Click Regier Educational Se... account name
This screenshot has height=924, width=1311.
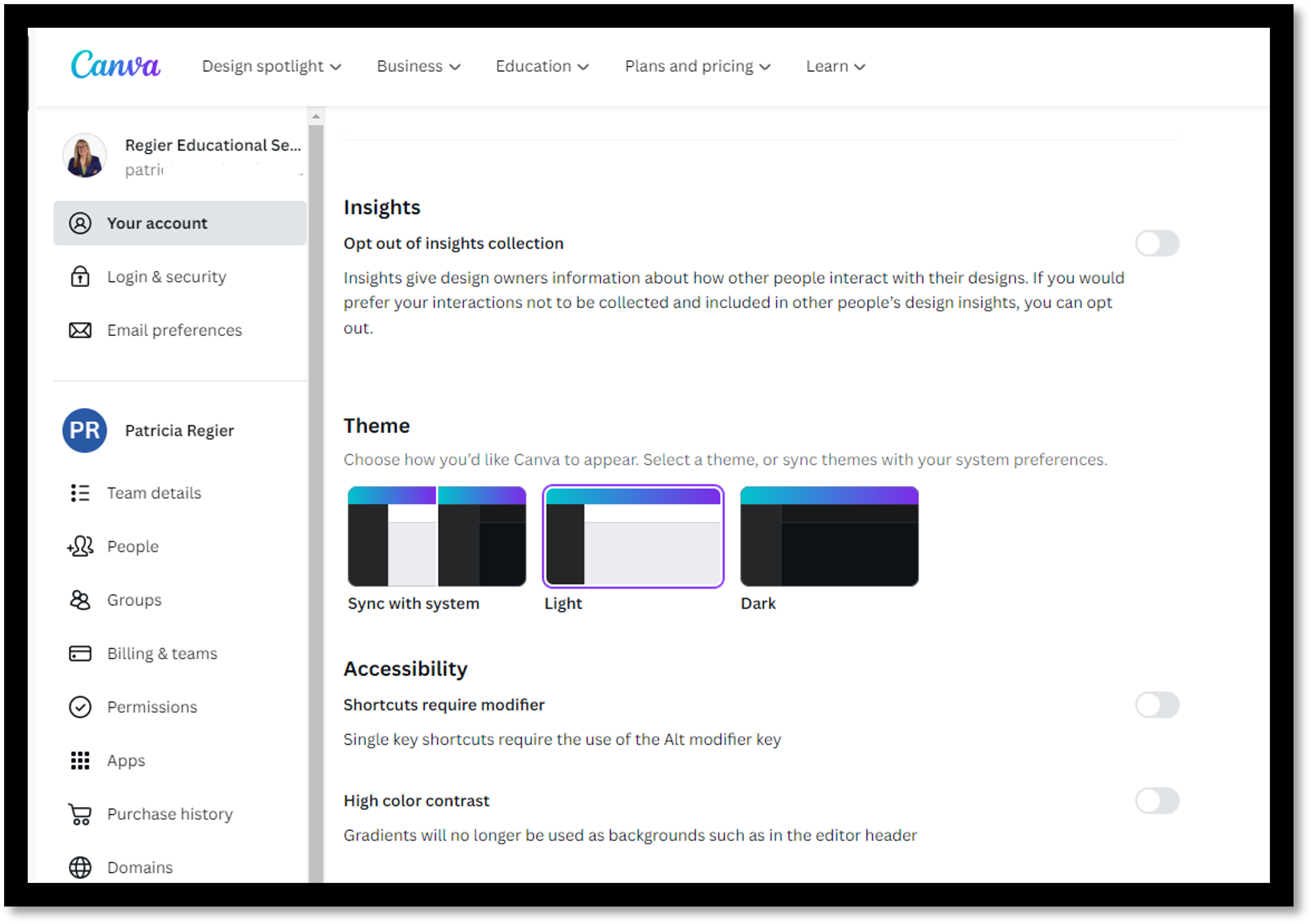213,145
